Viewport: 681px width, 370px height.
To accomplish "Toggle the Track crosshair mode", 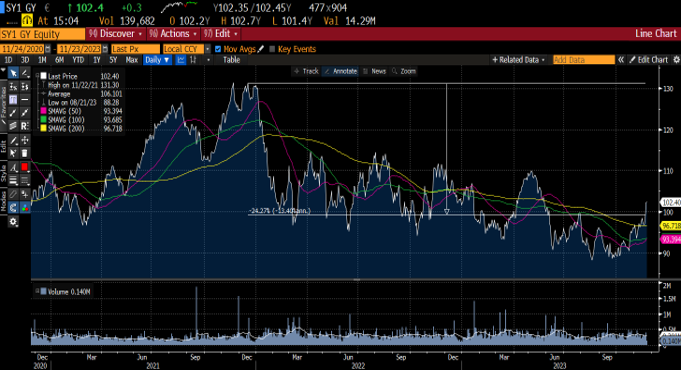I will [306, 71].
